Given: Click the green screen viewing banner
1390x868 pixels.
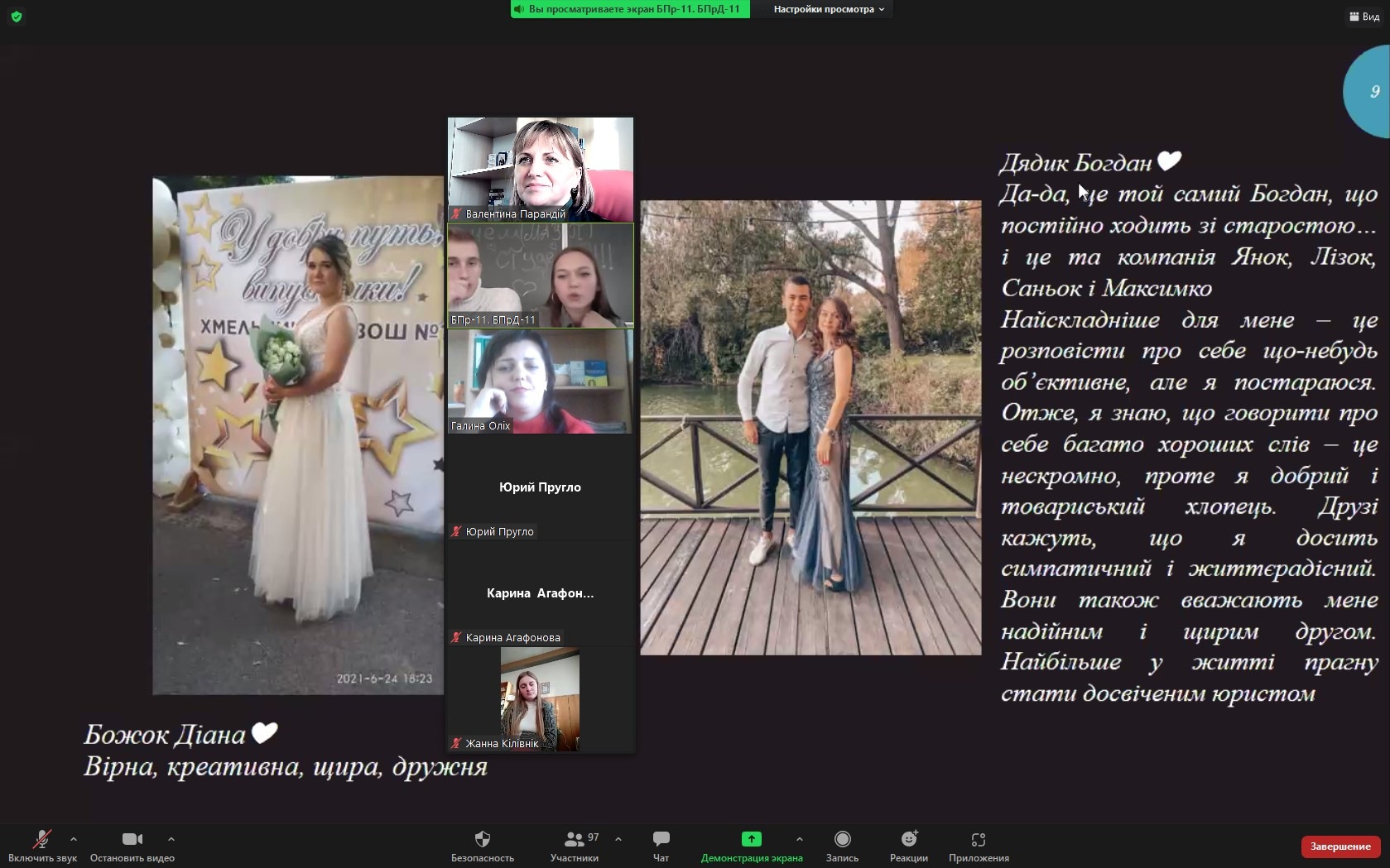Looking at the screenshot, I should point(629,9).
